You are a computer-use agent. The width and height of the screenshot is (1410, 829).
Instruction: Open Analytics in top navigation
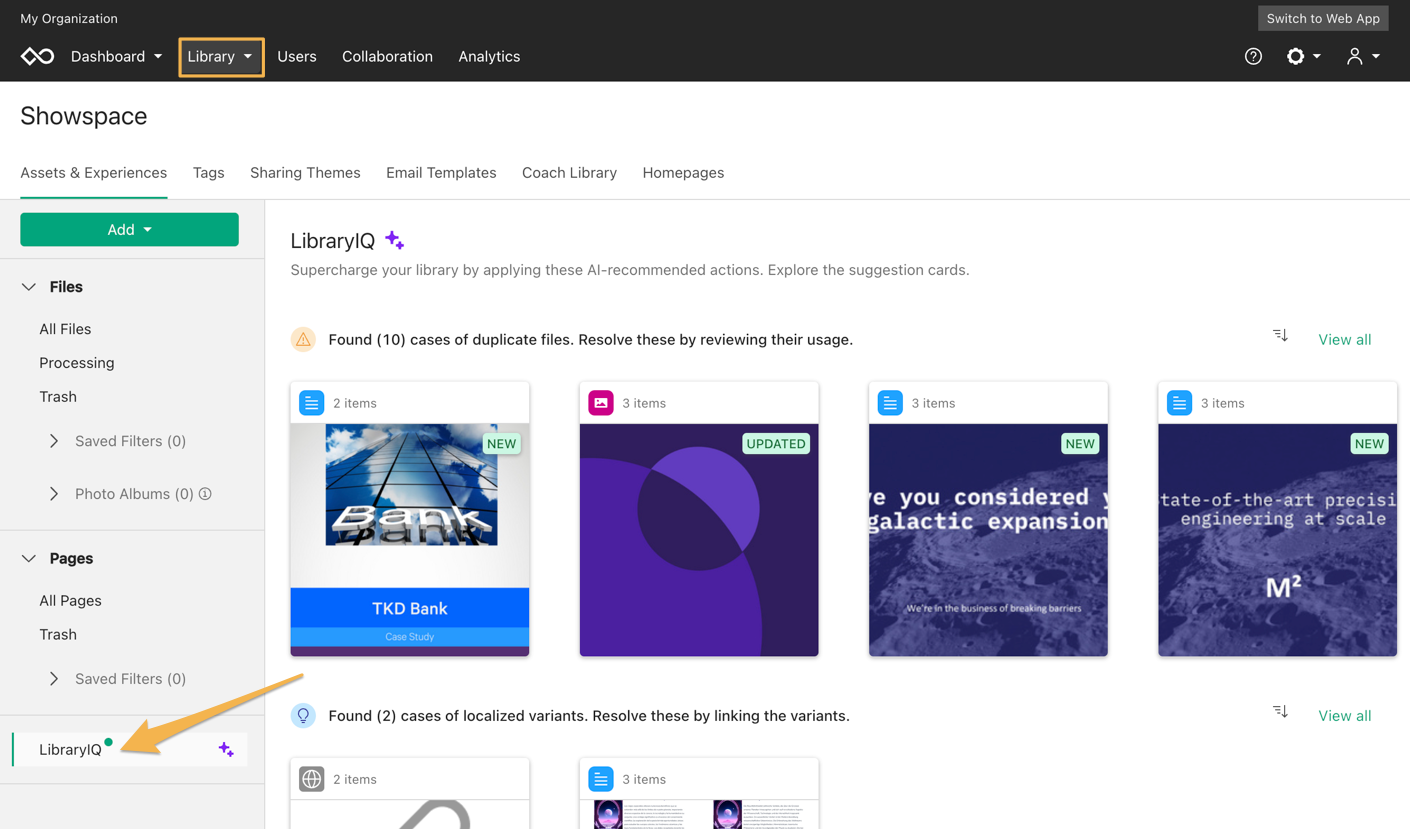click(489, 56)
